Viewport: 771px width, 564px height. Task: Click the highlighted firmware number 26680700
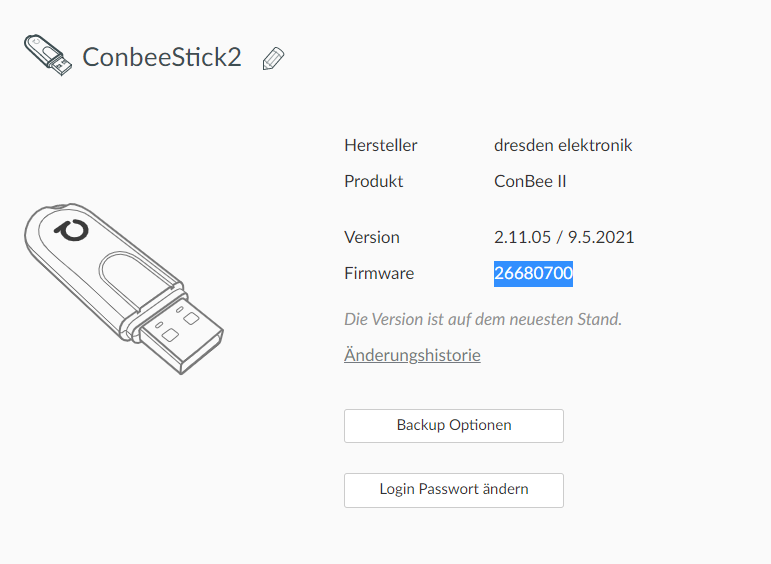pyautogui.click(x=533, y=273)
